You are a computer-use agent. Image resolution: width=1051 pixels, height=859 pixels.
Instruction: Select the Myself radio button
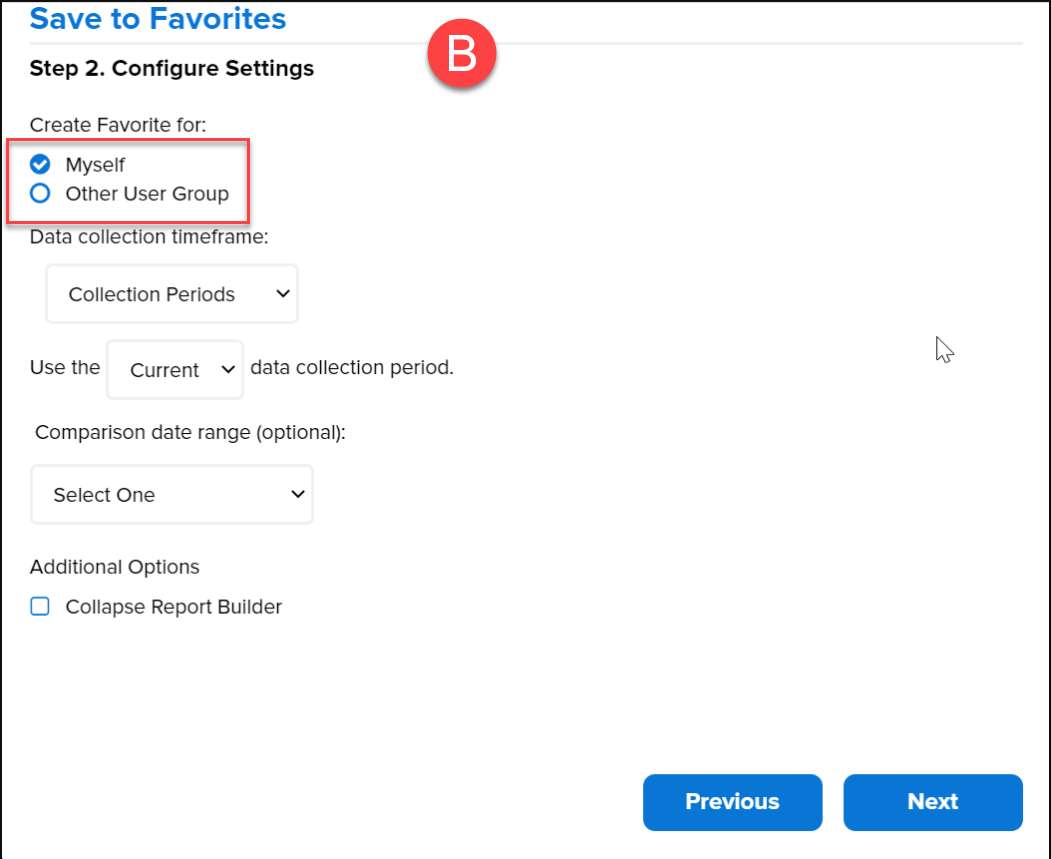tap(40, 164)
